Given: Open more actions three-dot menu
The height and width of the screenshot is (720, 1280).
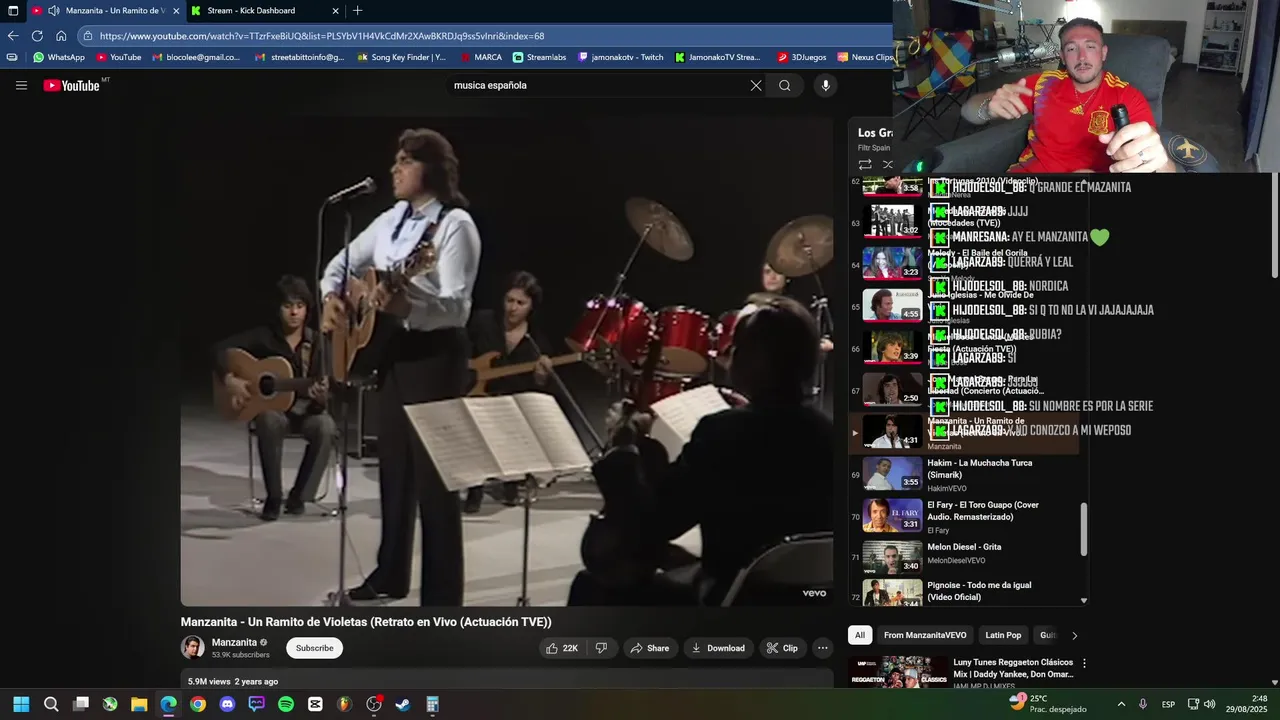Looking at the screenshot, I should 823,648.
